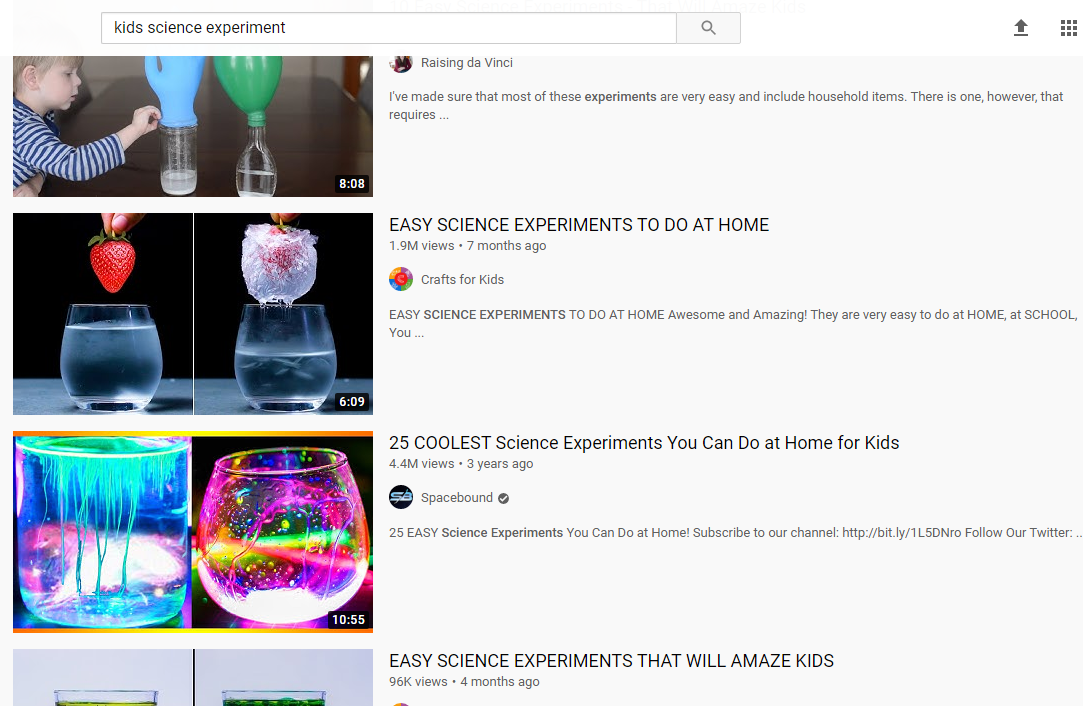
Task: Click the Crafts for Kids channel avatar
Action: click(x=401, y=279)
